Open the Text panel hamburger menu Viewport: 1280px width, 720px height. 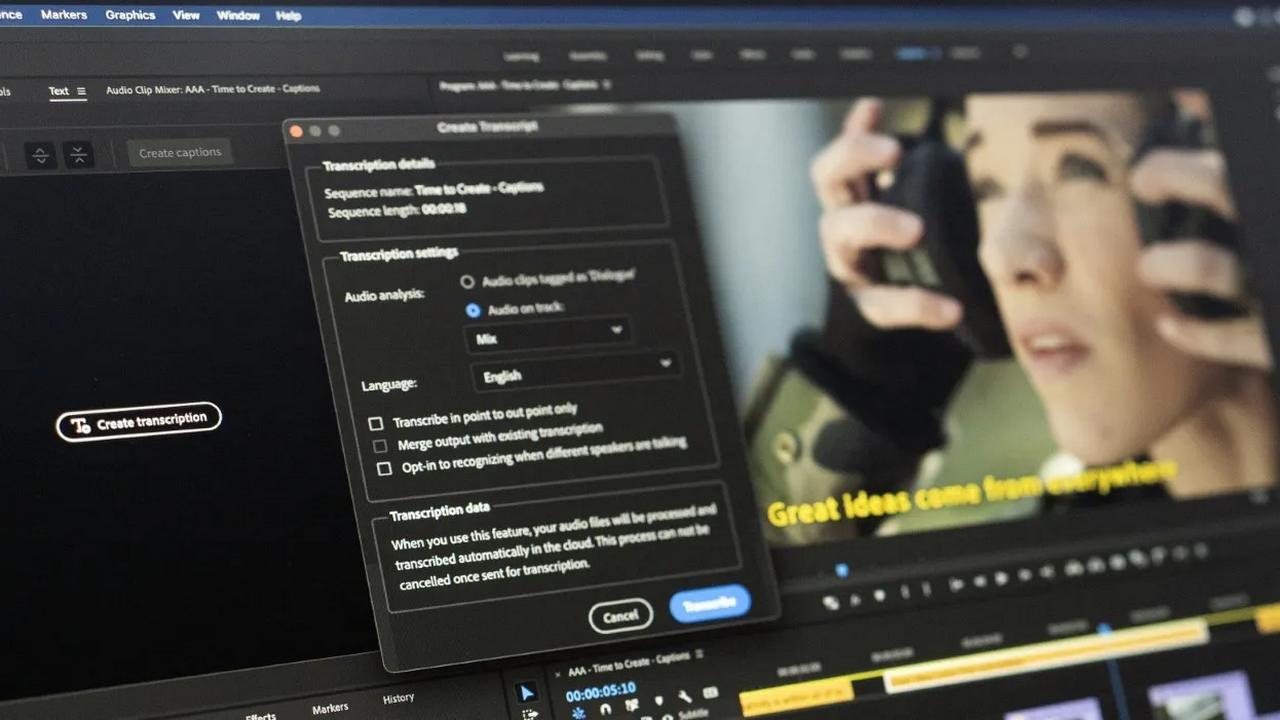[81, 91]
